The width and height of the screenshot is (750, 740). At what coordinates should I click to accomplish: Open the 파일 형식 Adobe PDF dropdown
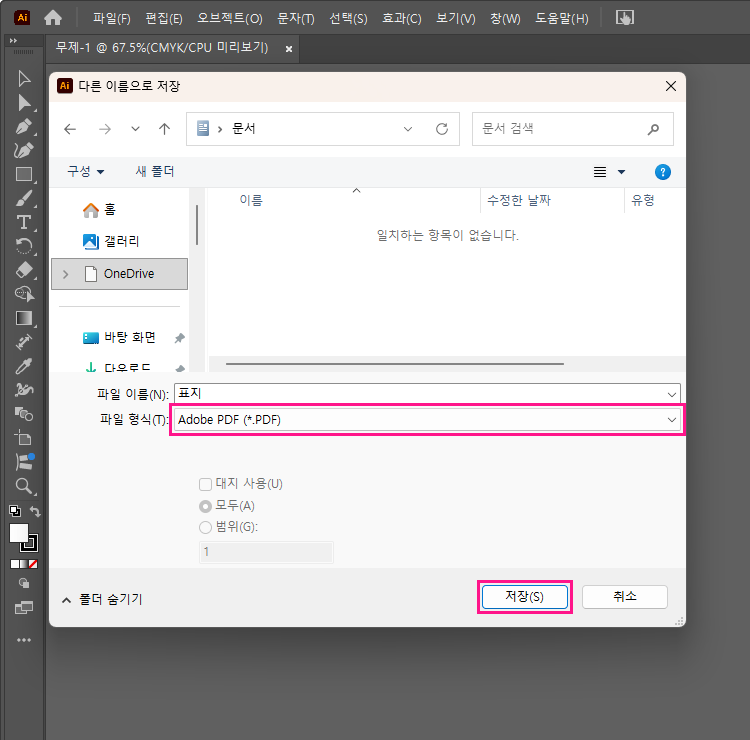click(x=427, y=420)
